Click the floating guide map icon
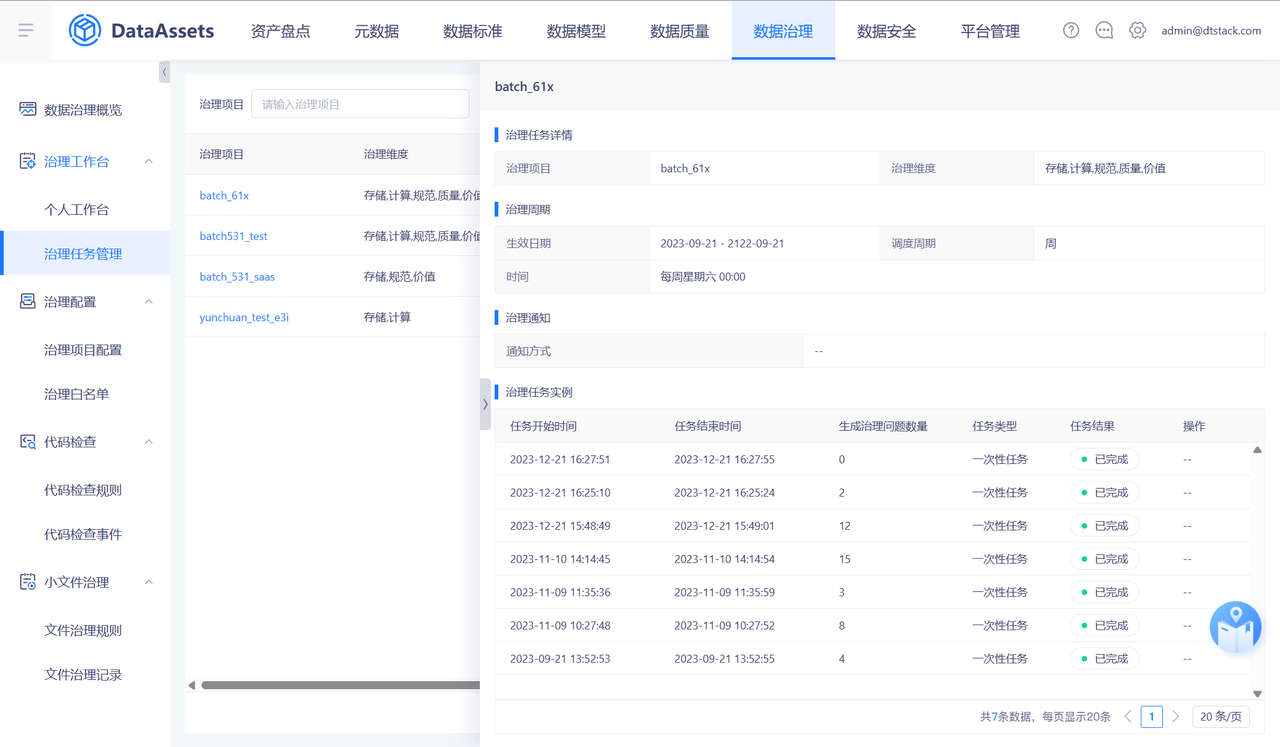Screen dimensions: 1280x747 click(1235, 627)
